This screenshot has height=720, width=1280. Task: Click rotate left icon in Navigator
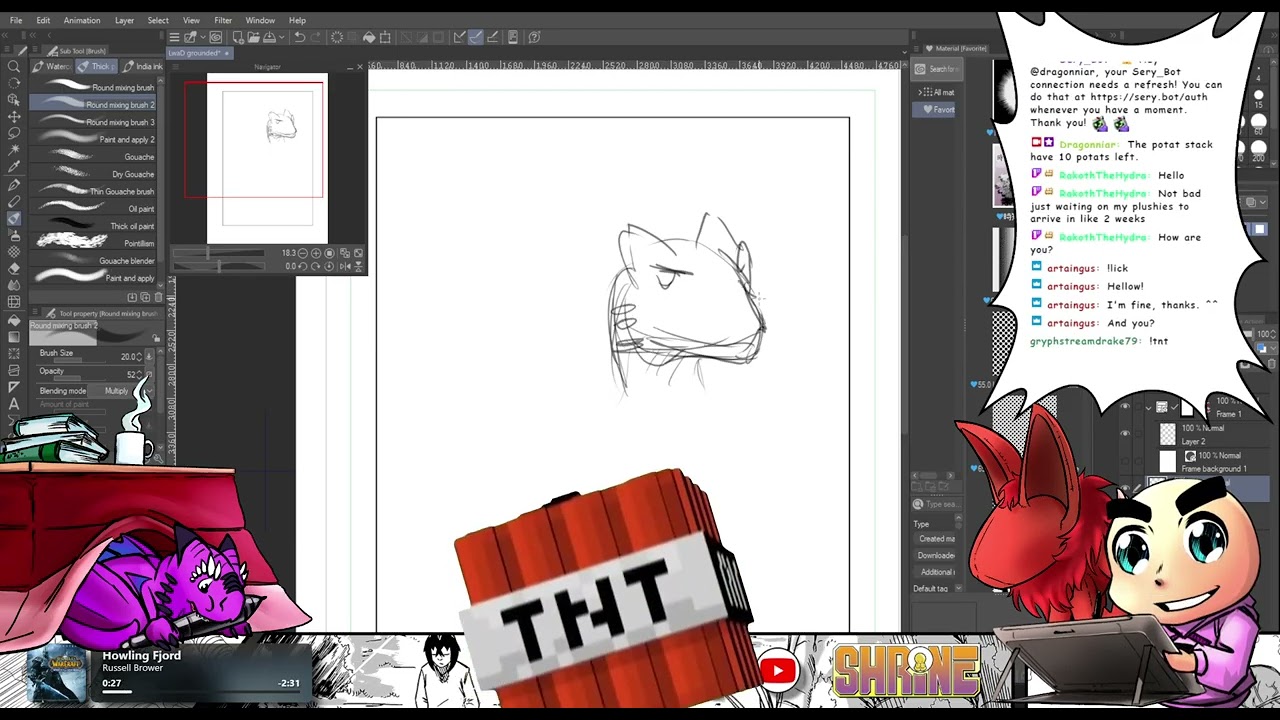point(303,266)
